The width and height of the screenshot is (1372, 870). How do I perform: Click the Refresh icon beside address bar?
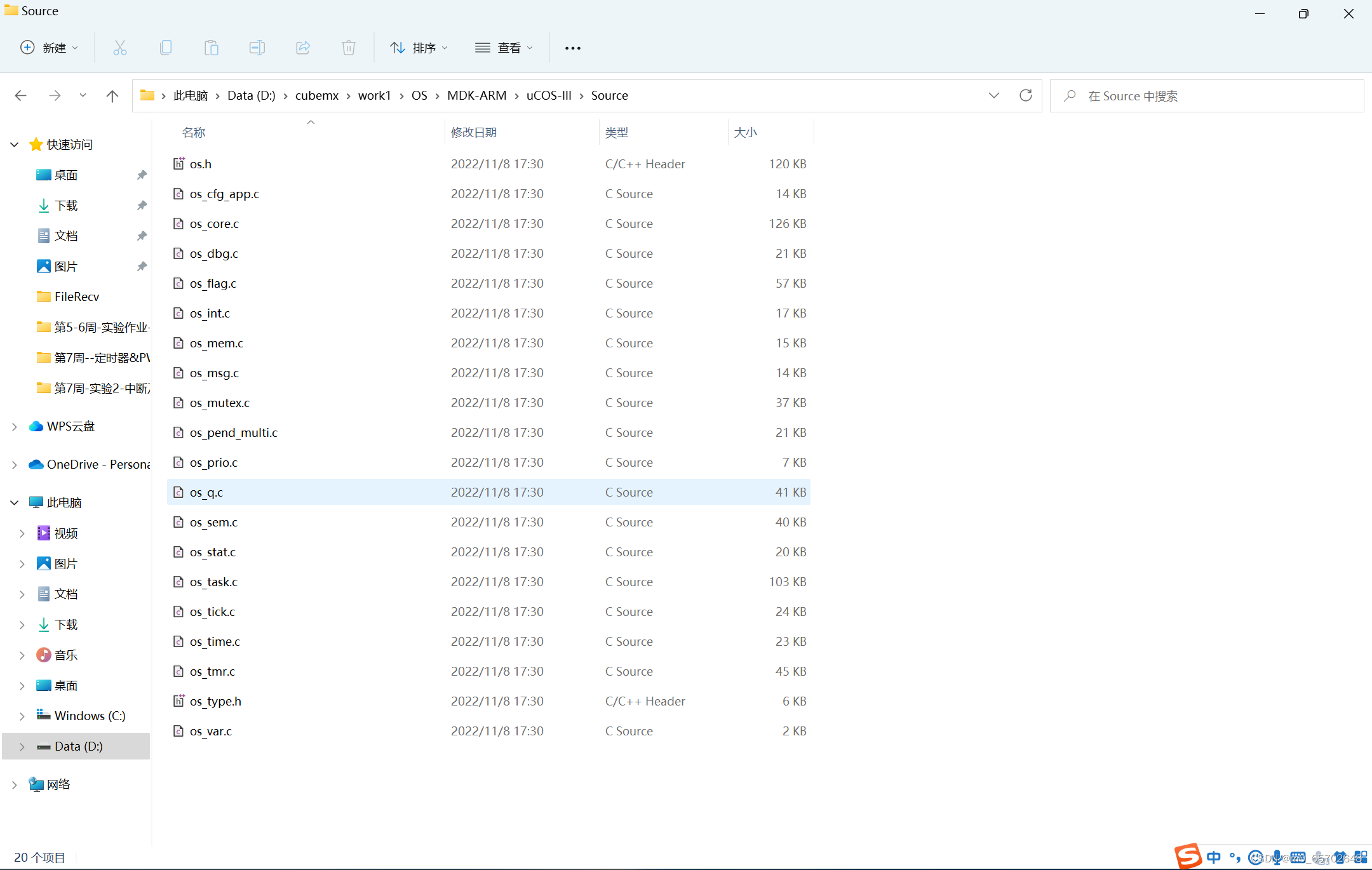[1025, 95]
